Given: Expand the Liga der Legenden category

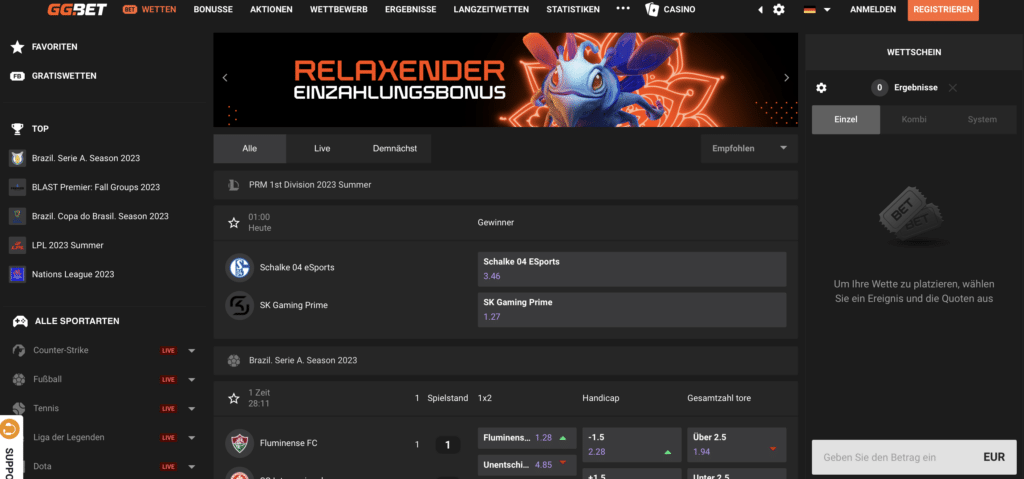Looking at the screenshot, I should [x=191, y=438].
